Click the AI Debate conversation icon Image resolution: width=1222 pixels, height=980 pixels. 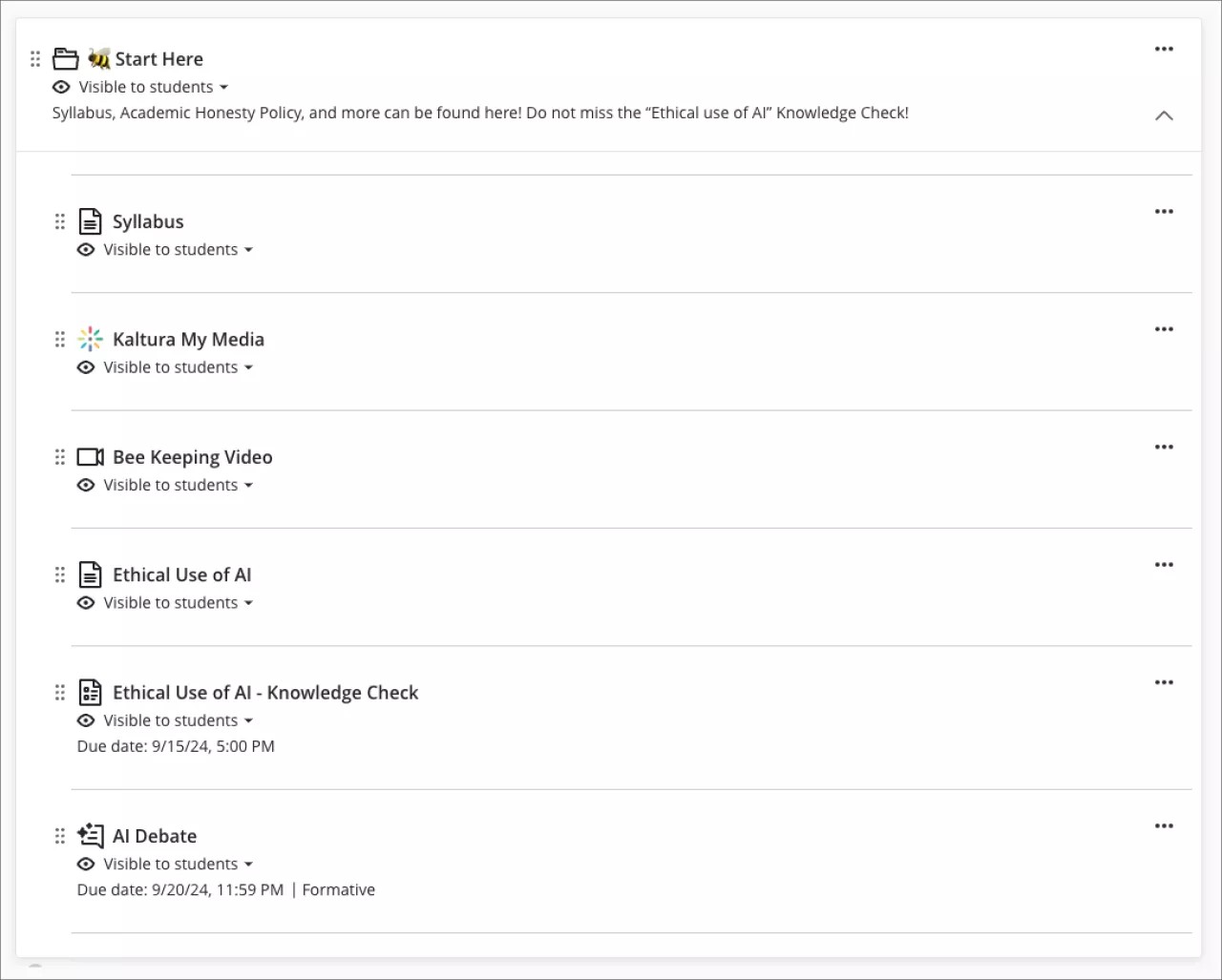coord(90,836)
